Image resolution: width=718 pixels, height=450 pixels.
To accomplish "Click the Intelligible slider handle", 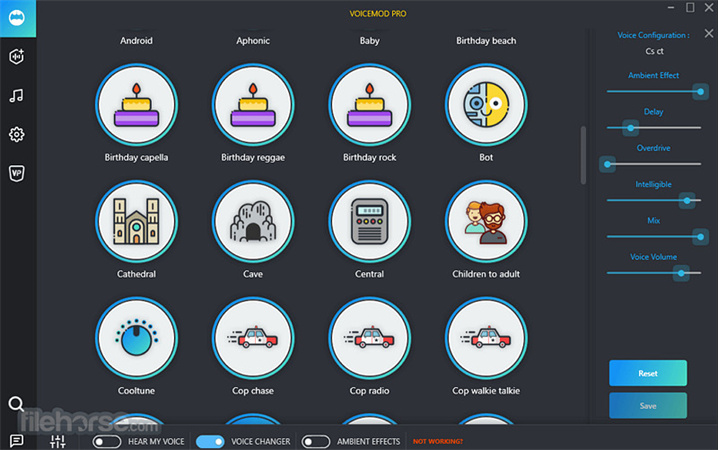I will [x=687, y=201].
